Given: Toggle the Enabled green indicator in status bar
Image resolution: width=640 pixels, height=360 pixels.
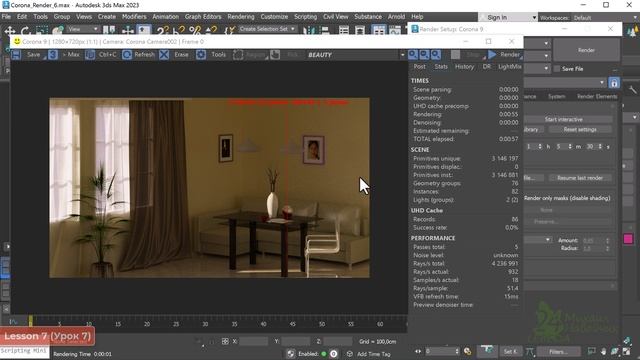Looking at the screenshot, I should click(x=324, y=354).
